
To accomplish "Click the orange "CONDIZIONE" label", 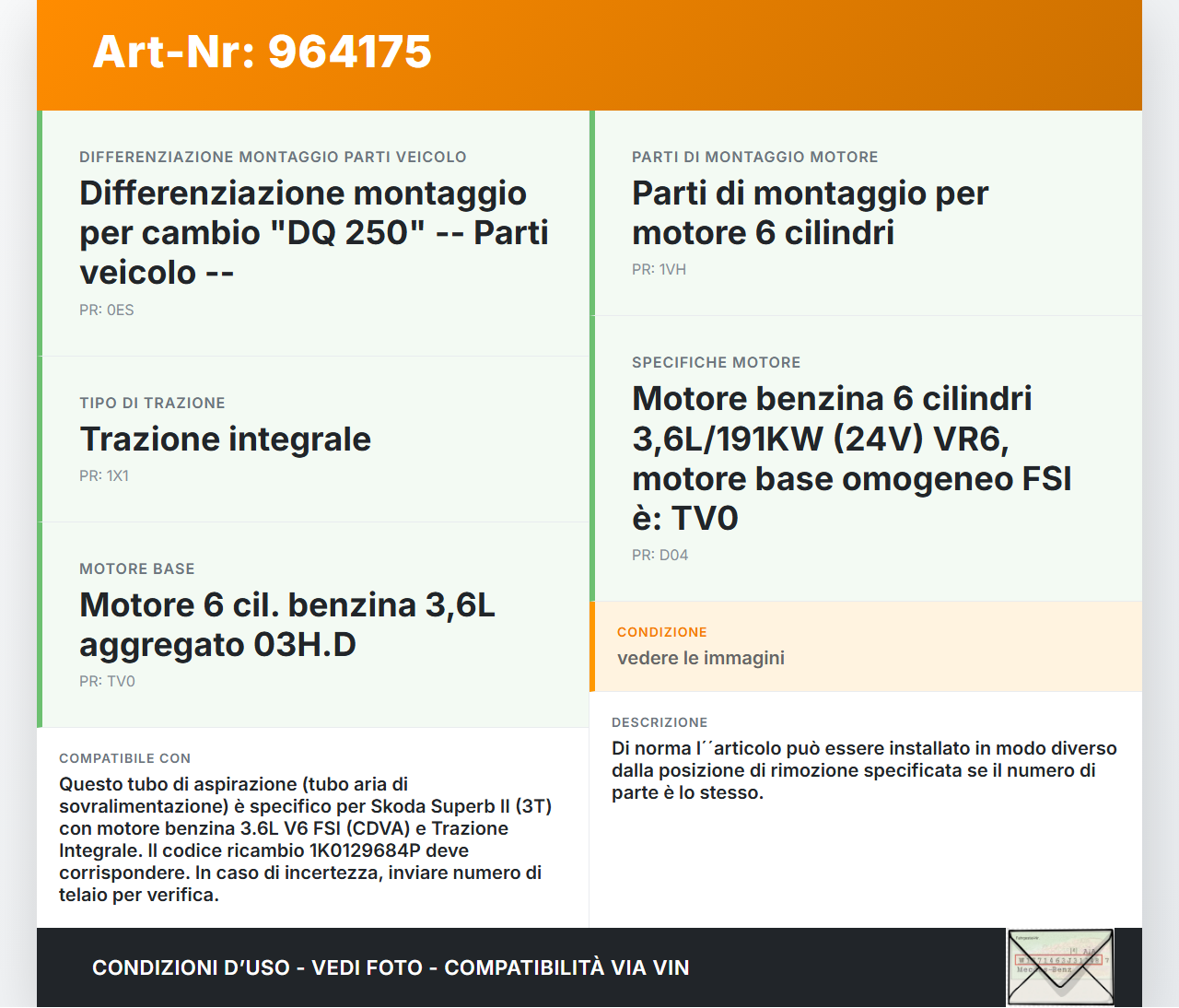I will [x=662, y=632].
